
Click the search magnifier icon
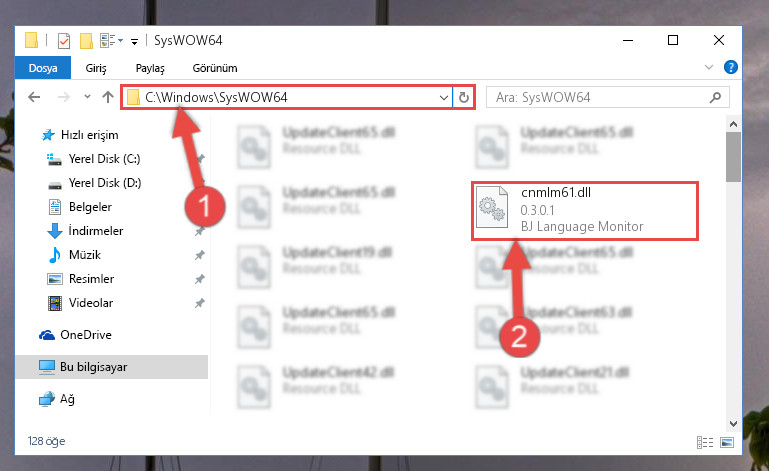click(715, 97)
